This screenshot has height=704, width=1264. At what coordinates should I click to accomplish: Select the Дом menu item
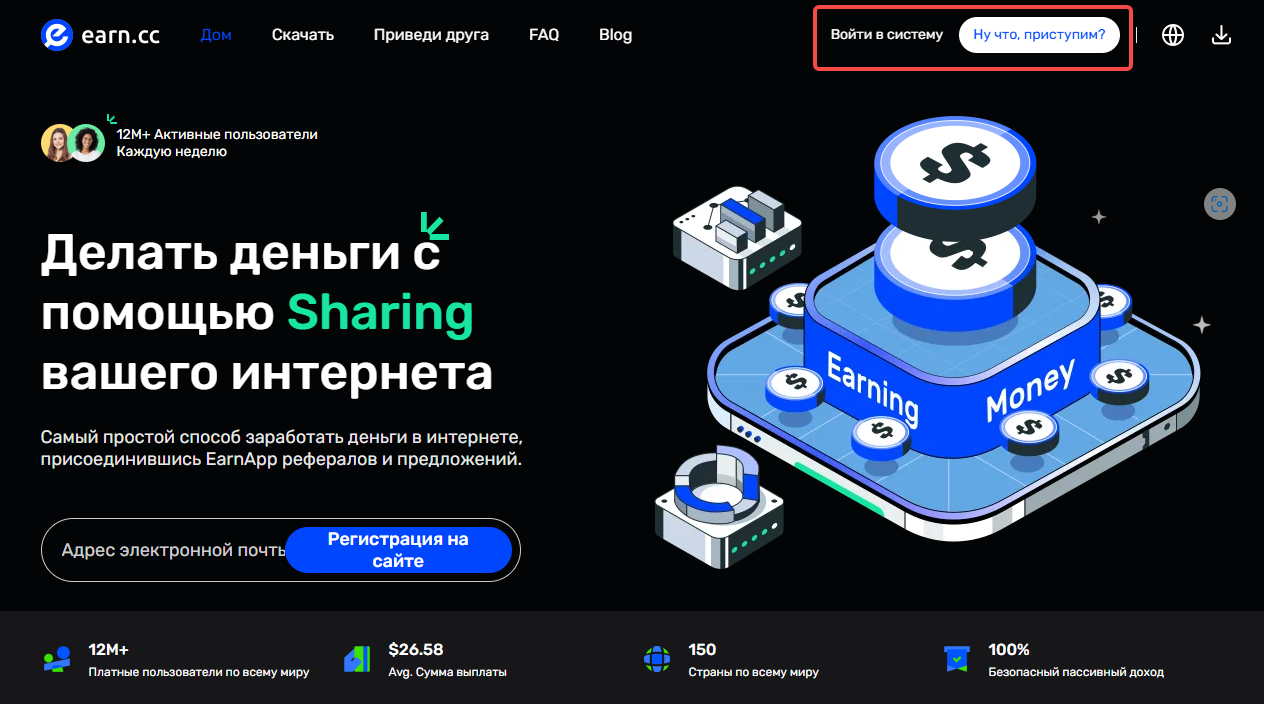tap(216, 35)
